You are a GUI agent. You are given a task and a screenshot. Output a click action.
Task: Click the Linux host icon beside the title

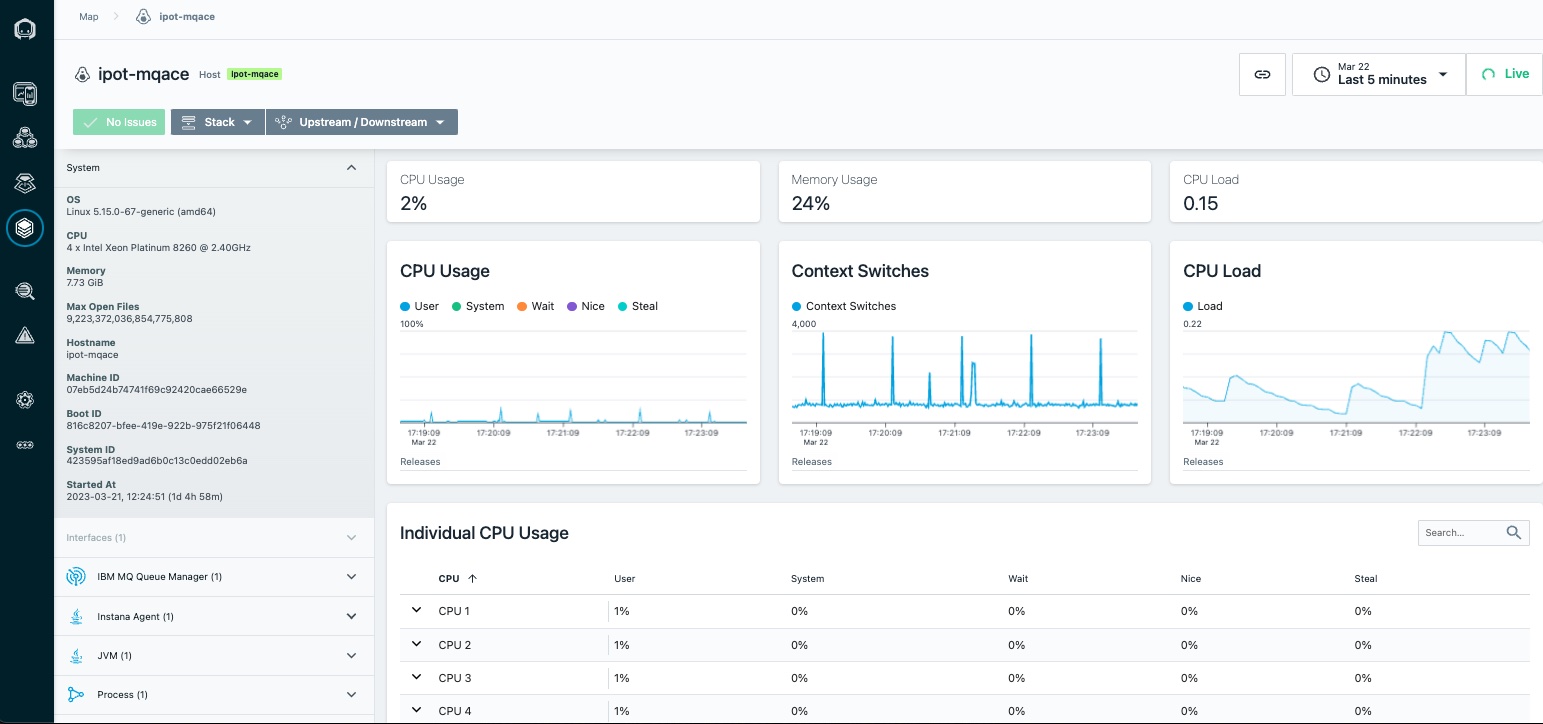[83, 74]
